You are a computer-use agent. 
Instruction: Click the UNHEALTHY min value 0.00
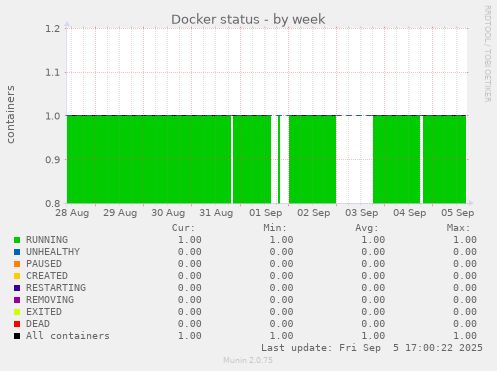(x=281, y=252)
